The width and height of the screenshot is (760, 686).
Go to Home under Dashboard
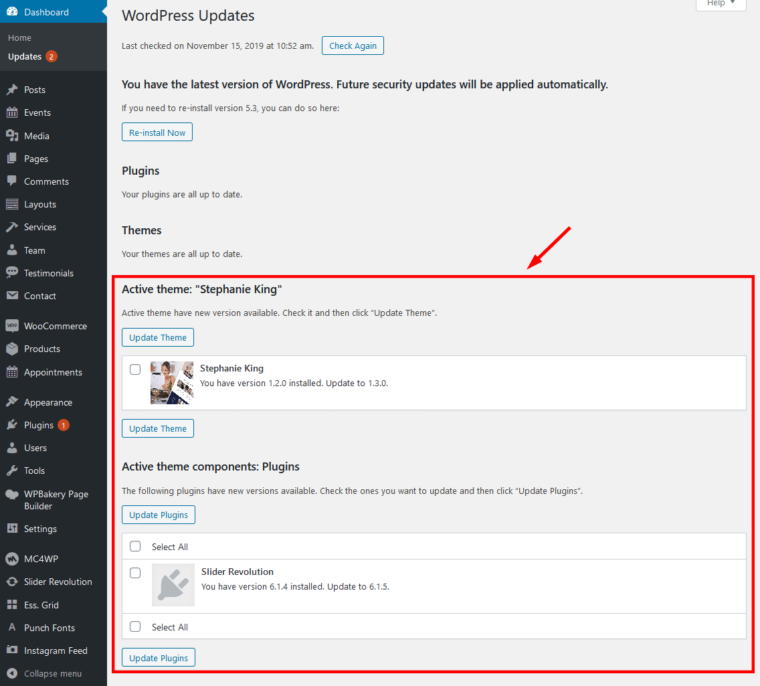(20, 38)
